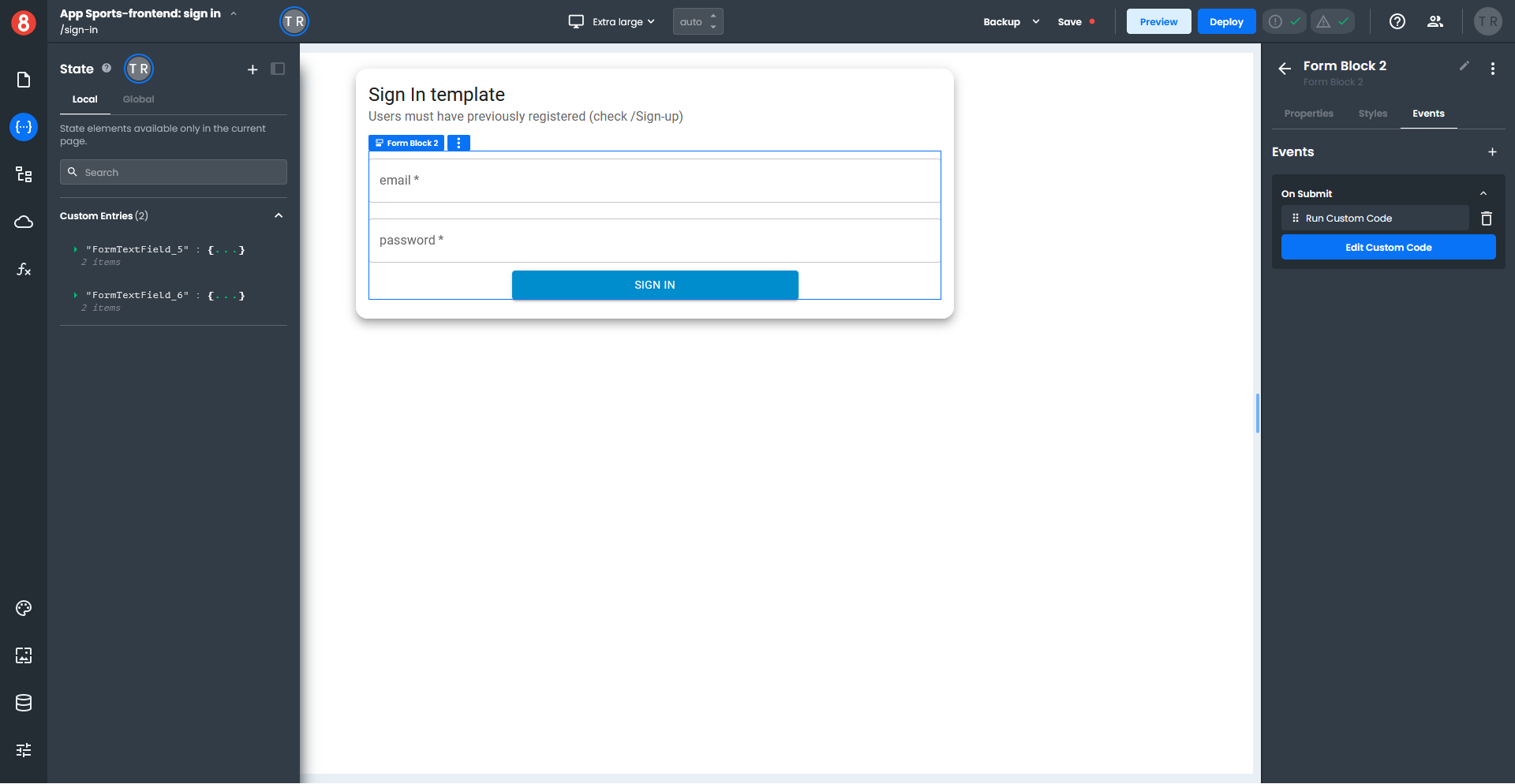Viewport: 1515px width, 784px height.
Task: Click the help question mark icon
Action: click(x=1397, y=22)
